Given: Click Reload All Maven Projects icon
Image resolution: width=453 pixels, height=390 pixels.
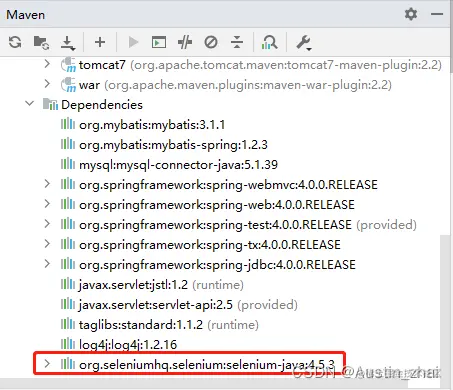Looking at the screenshot, I should 15,42.
